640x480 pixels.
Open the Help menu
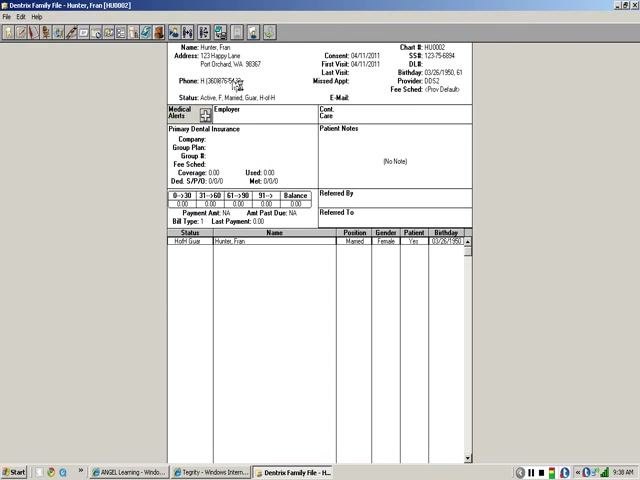(37, 17)
